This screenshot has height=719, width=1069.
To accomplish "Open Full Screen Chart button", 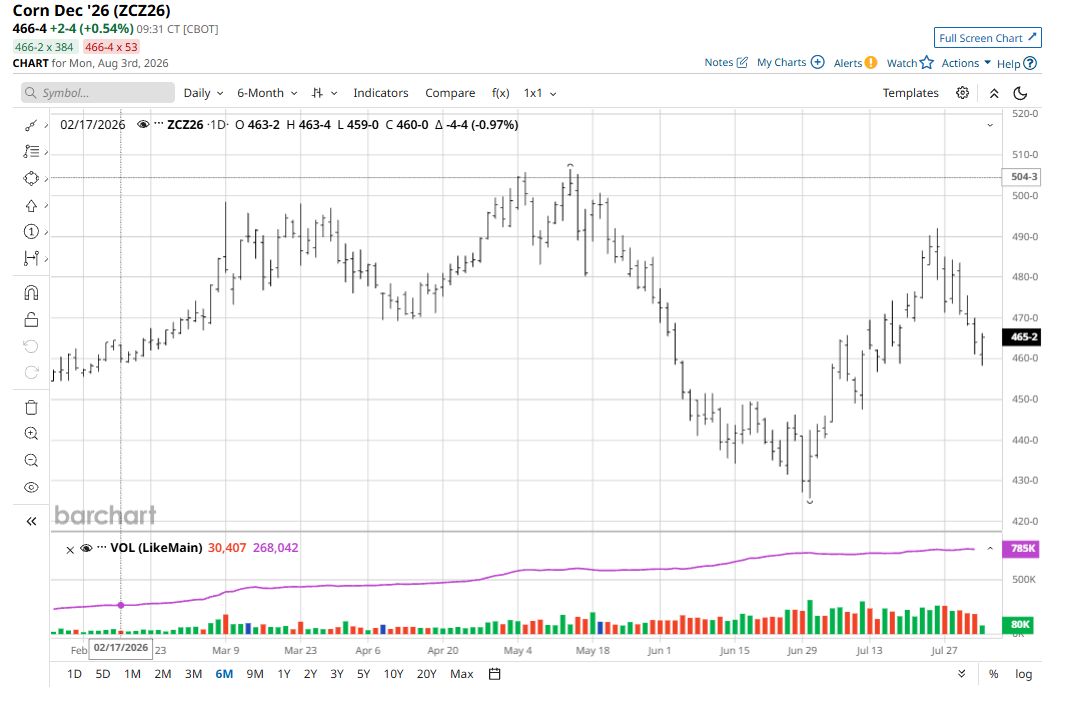I will tap(987, 37).
